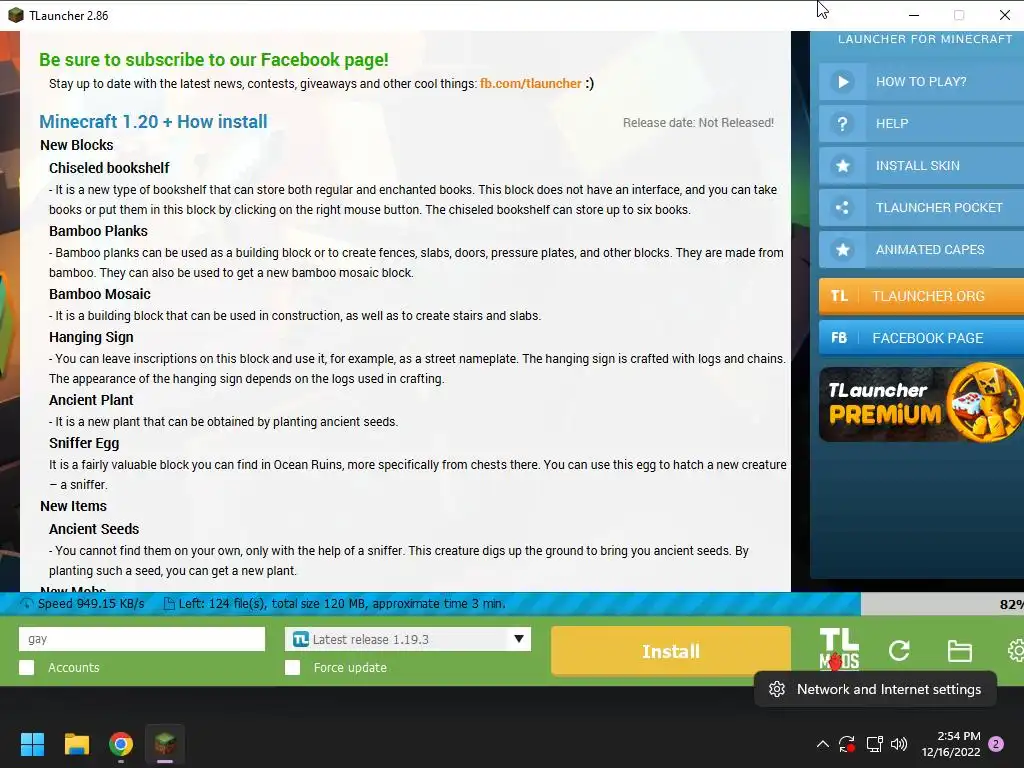Click the refresh arrow icon
Screen dimensions: 1024x768
tap(899, 650)
